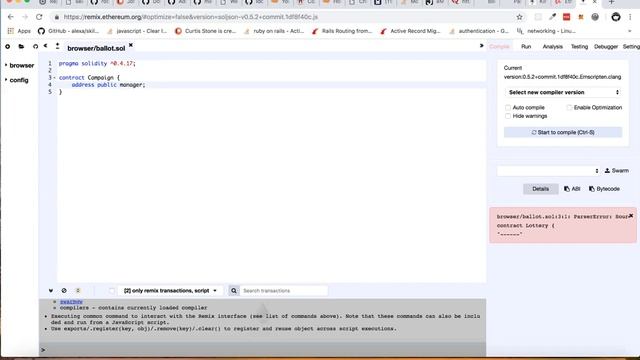The width and height of the screenshot is (640, 360).
Task: Reload the Remix page
Action: 39,17
